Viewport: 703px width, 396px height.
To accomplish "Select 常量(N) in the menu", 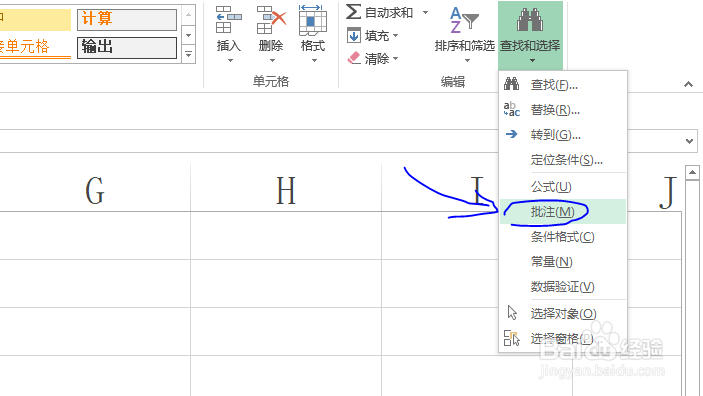I will point(563,262).
